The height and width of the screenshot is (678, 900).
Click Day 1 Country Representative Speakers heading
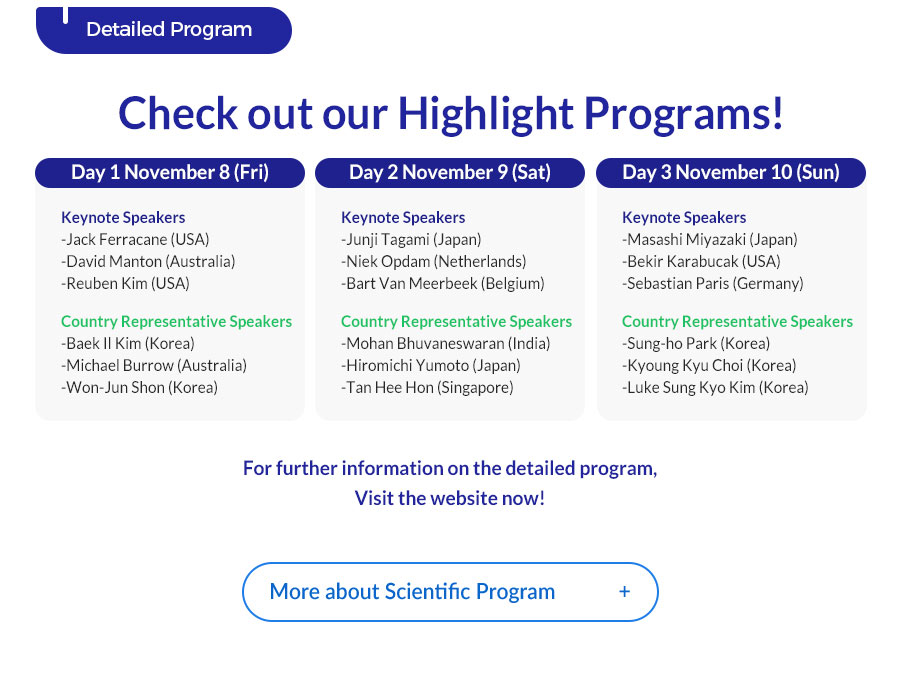[x=177, y=321]
